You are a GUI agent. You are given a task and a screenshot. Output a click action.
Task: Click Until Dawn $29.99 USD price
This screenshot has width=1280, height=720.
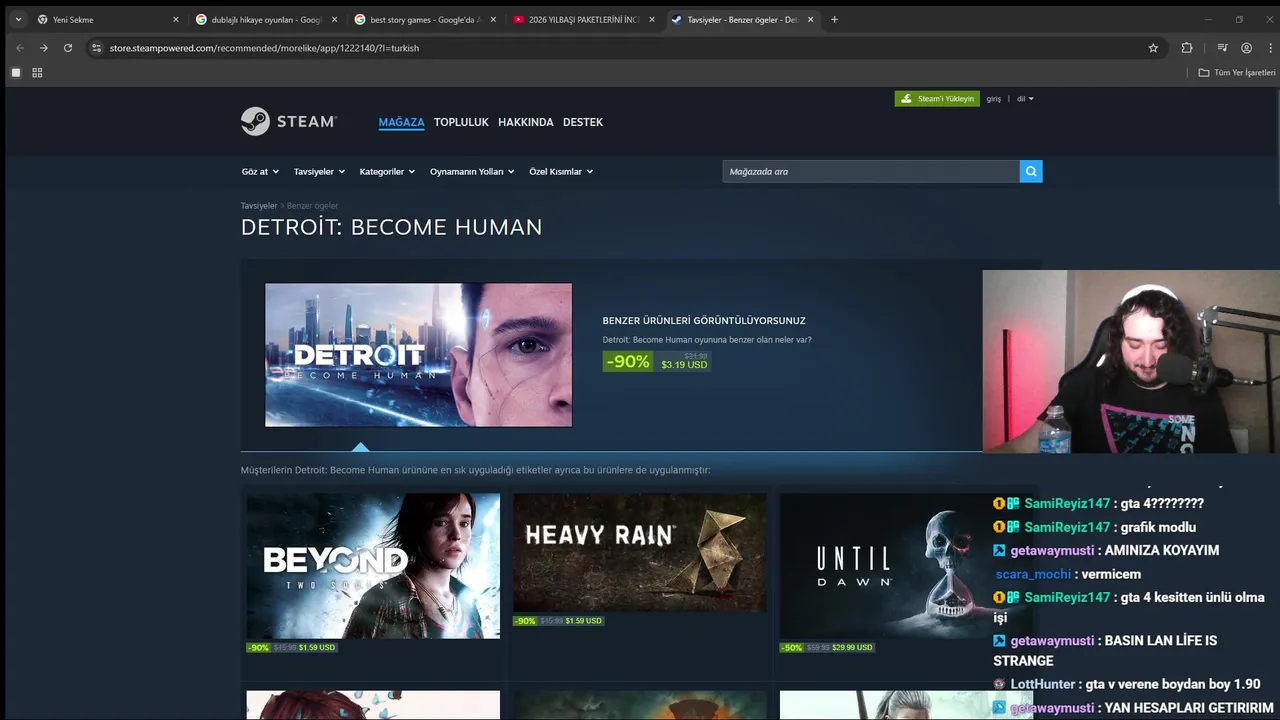(853, 648)
